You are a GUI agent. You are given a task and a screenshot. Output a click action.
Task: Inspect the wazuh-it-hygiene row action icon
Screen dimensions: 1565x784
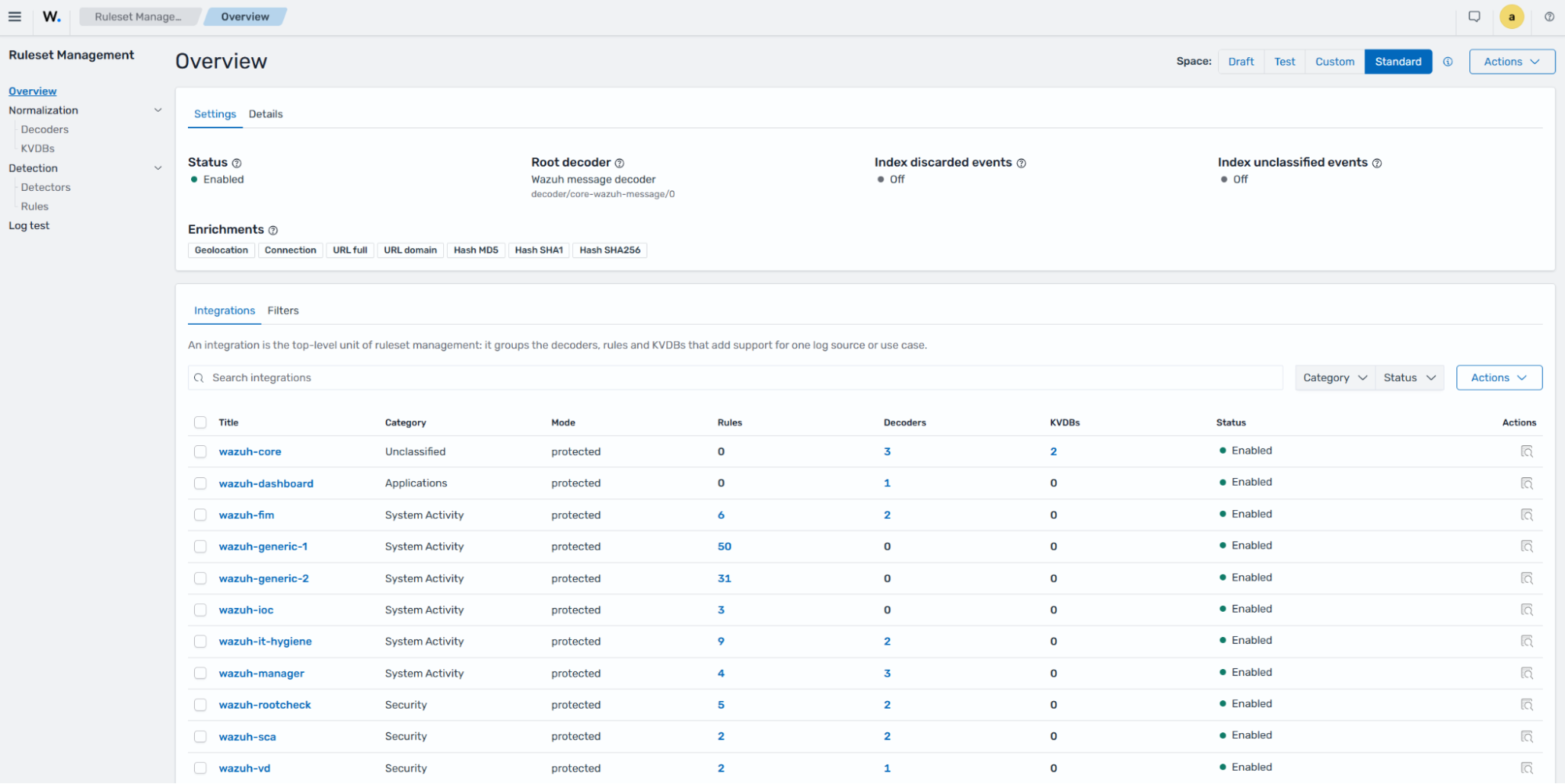[1527, 641]
